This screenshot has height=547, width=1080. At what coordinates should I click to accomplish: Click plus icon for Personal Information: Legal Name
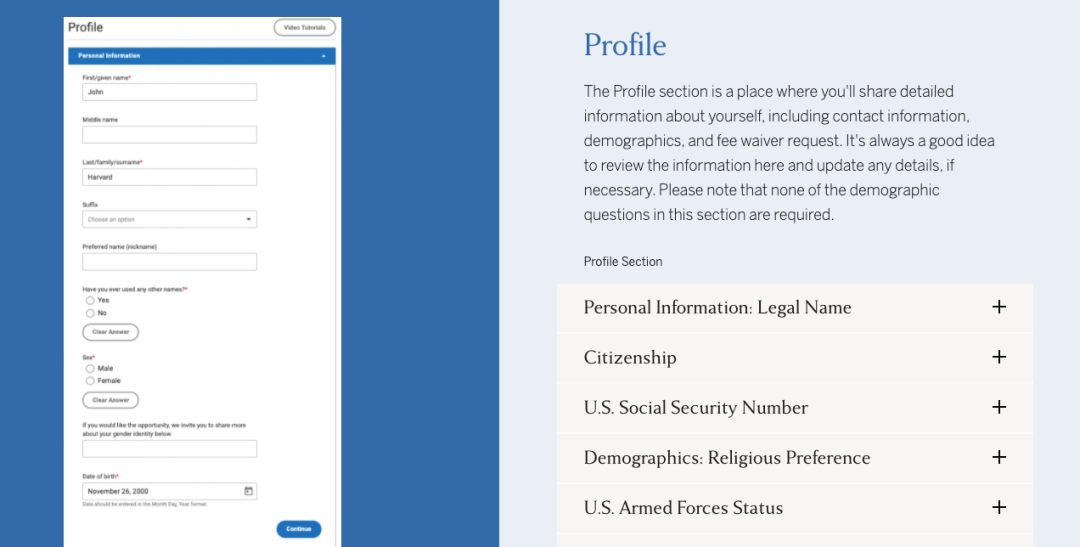(x=999, y=307)
